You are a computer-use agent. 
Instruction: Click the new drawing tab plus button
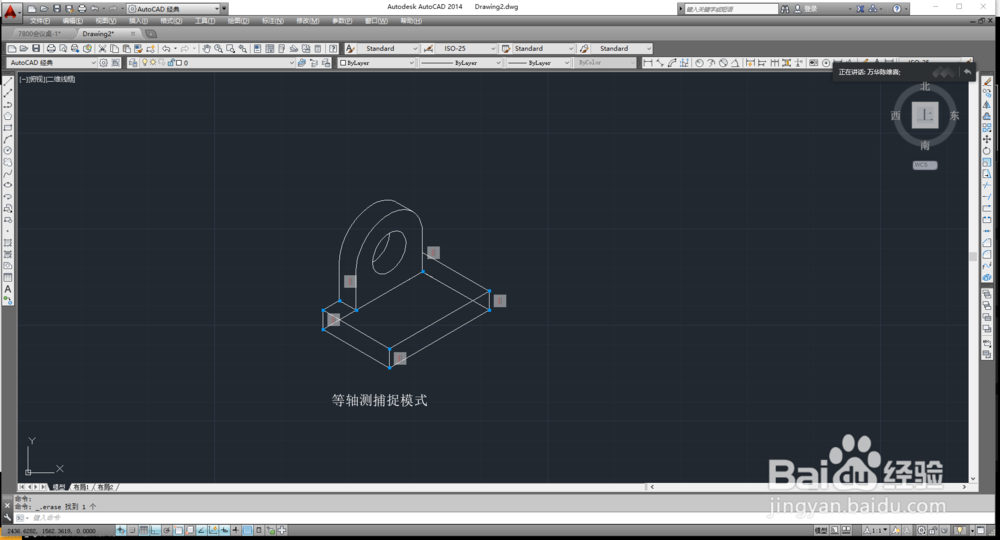tap(151, 34)
